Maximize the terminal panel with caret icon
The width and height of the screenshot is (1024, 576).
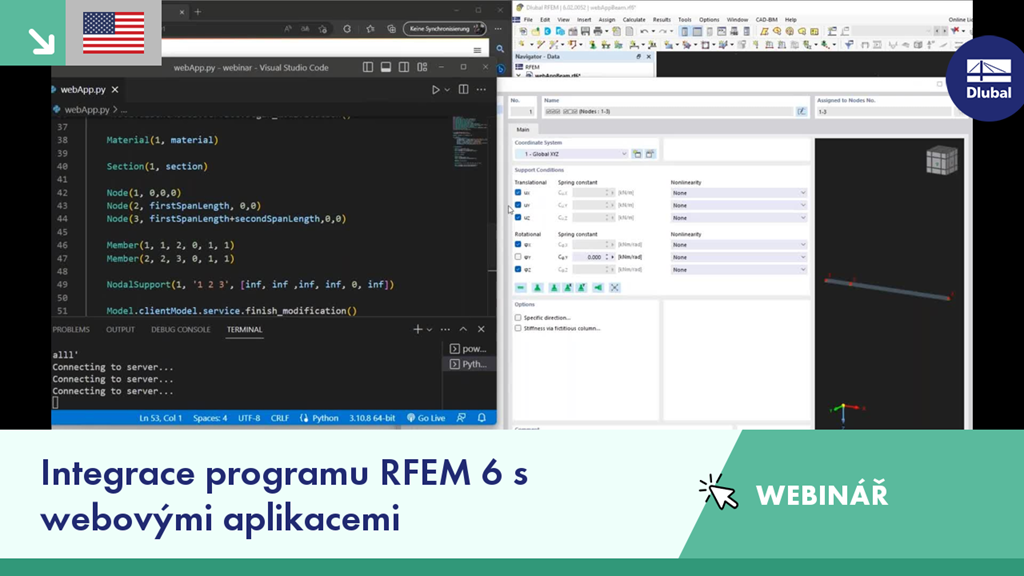point(463,329)
